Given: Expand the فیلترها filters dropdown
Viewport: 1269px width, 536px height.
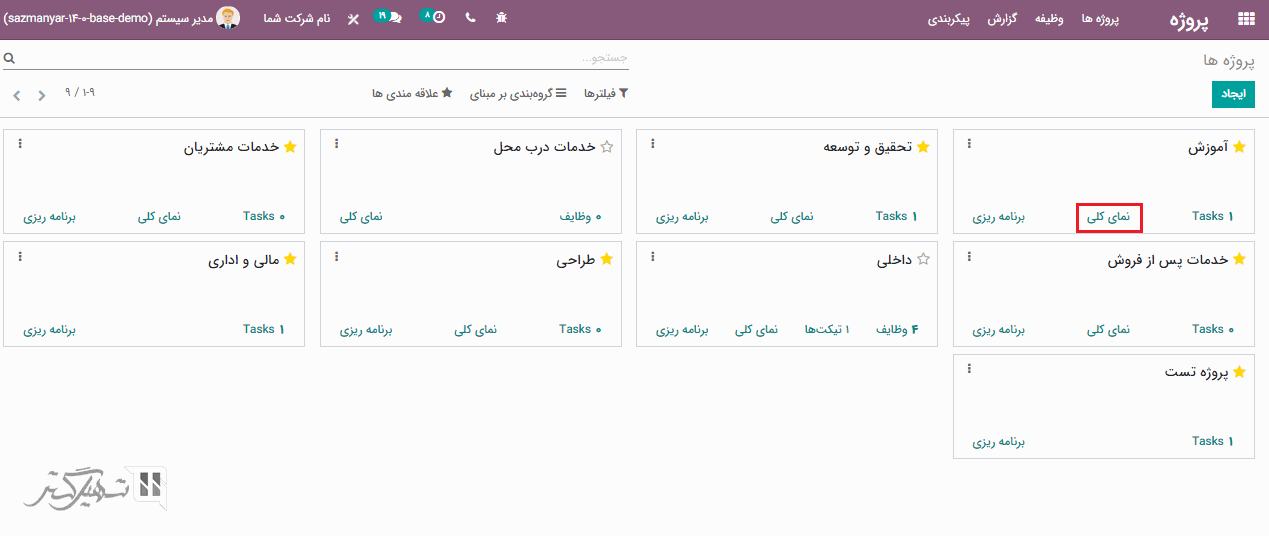Looking at the screenshot, I should point(606,93).
